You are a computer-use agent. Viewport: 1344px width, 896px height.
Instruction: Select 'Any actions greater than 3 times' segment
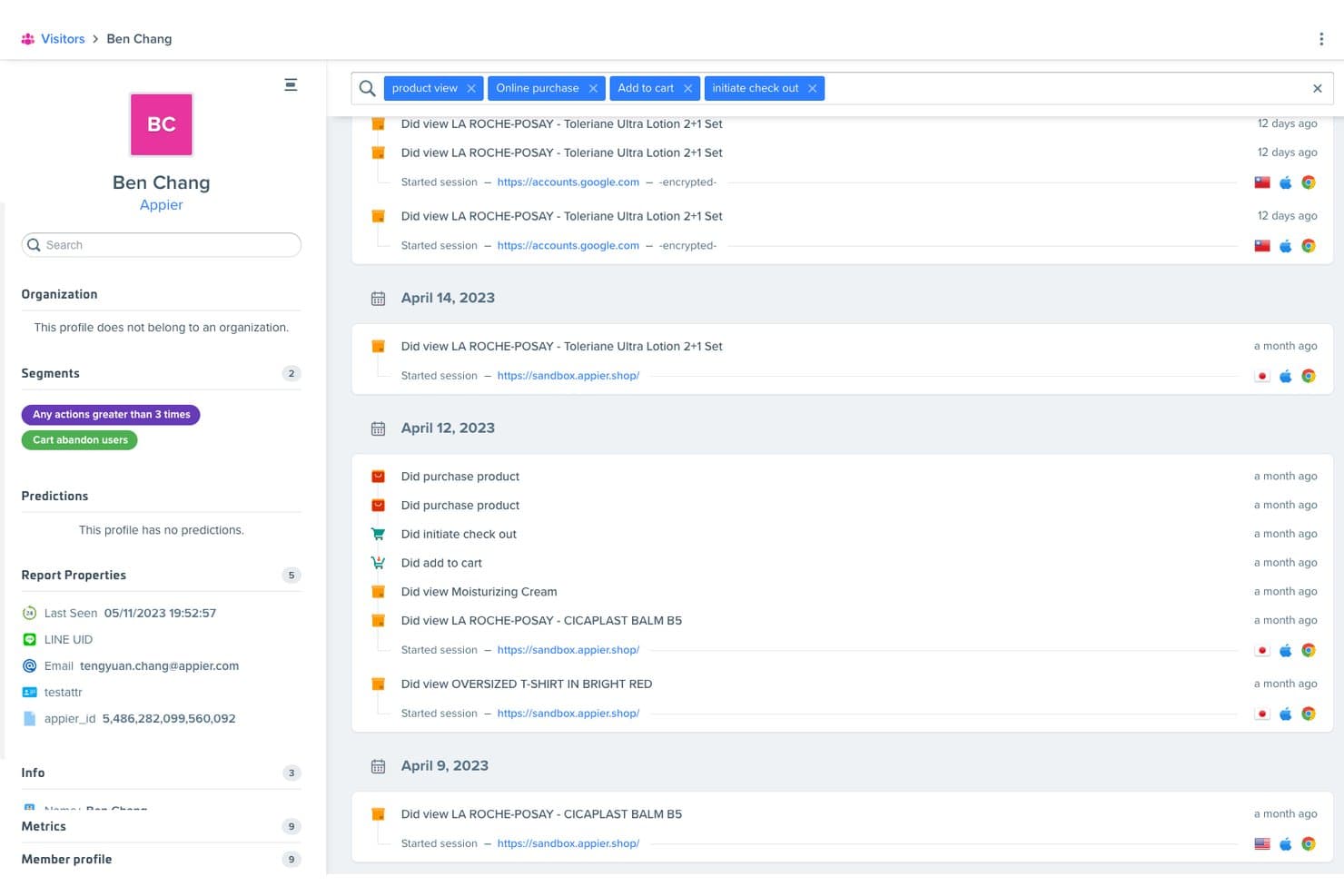click(111, 415)
